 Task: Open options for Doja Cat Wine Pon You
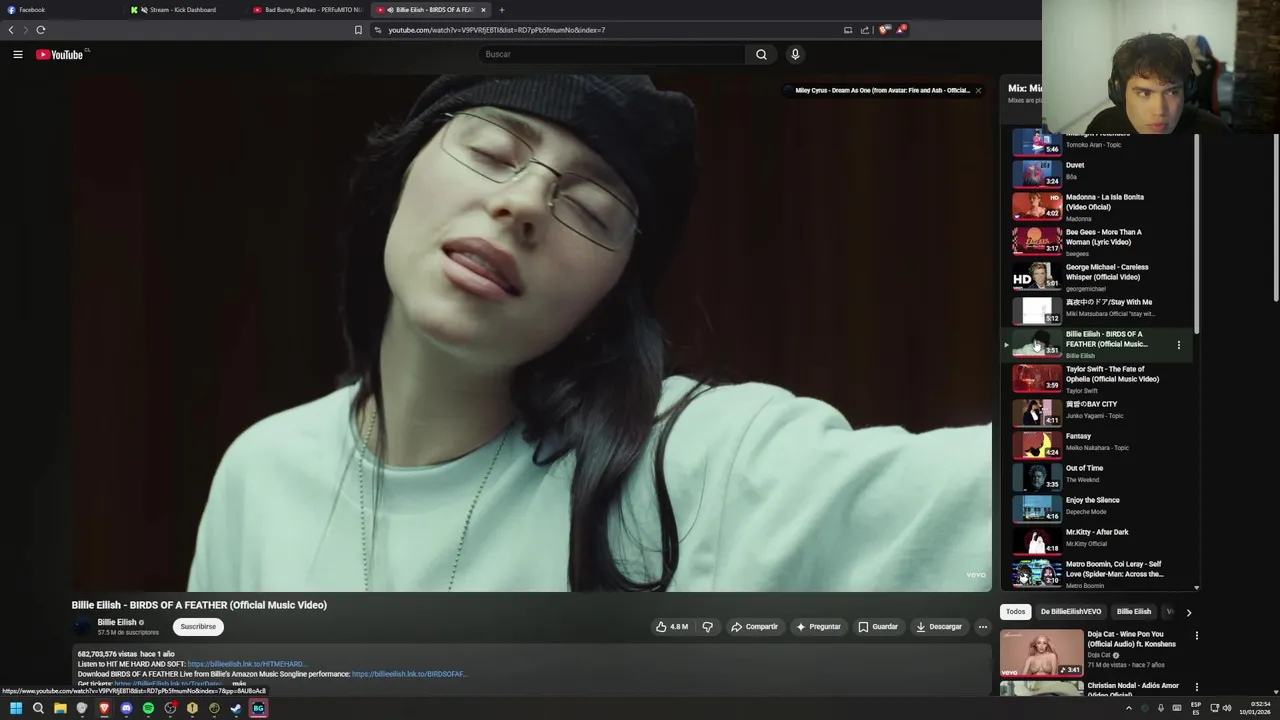(1196, 636)
